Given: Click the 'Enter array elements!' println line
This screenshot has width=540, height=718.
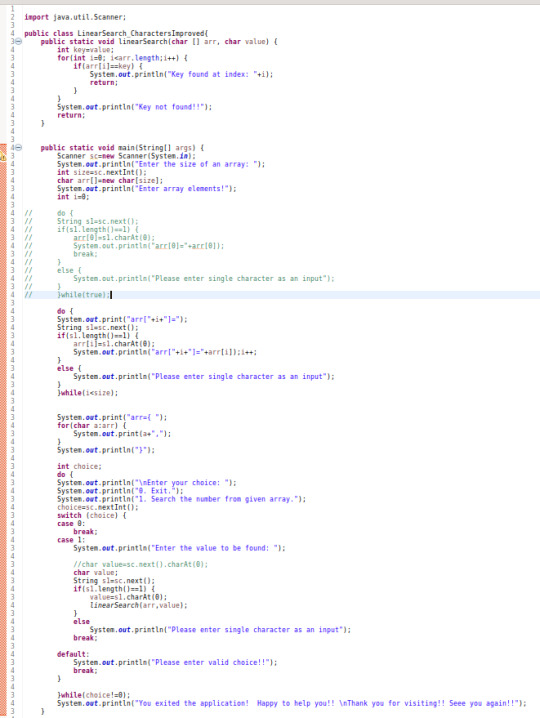Looking at the screenshot, I should click(x=147, y=189).
